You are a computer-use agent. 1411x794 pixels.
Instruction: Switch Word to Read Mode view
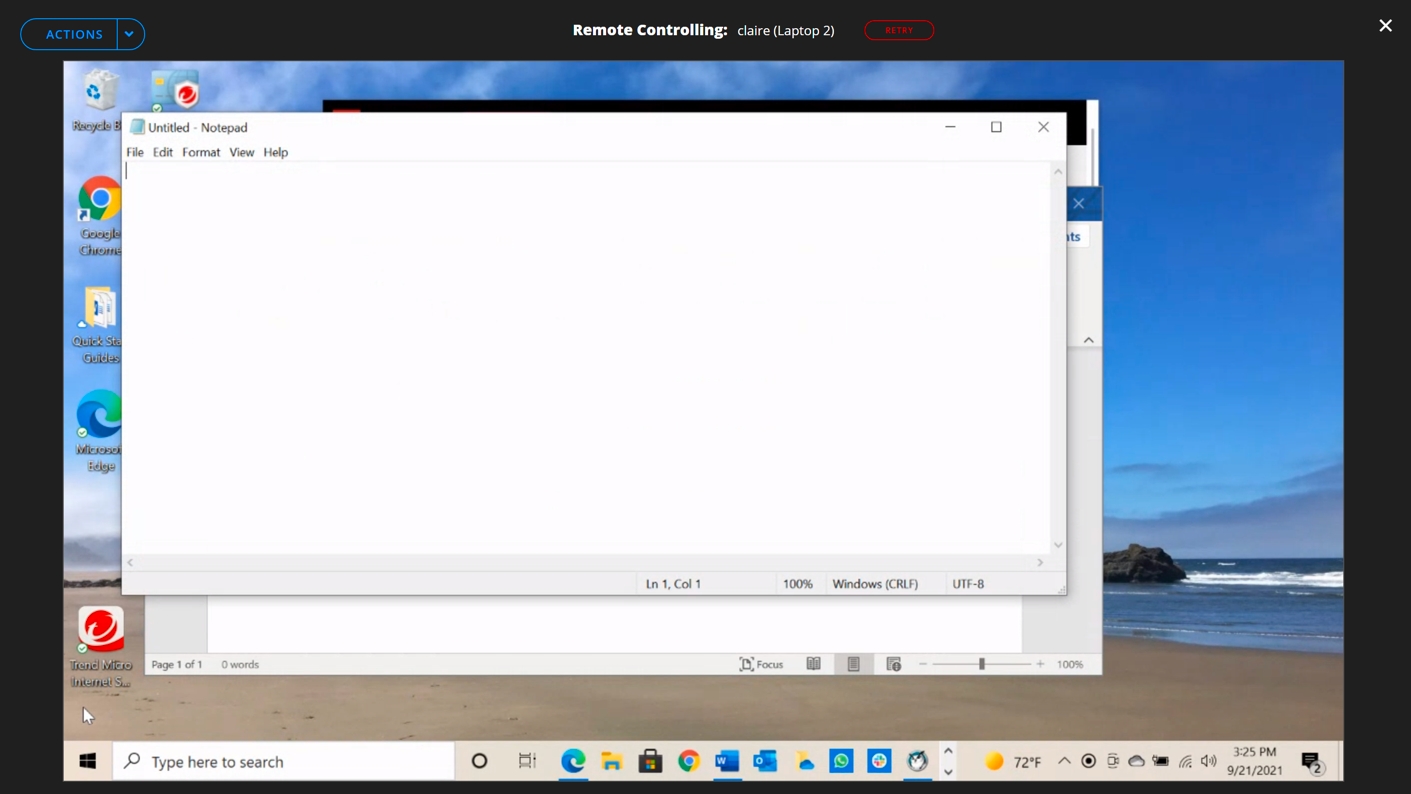(x=814, y=664)
